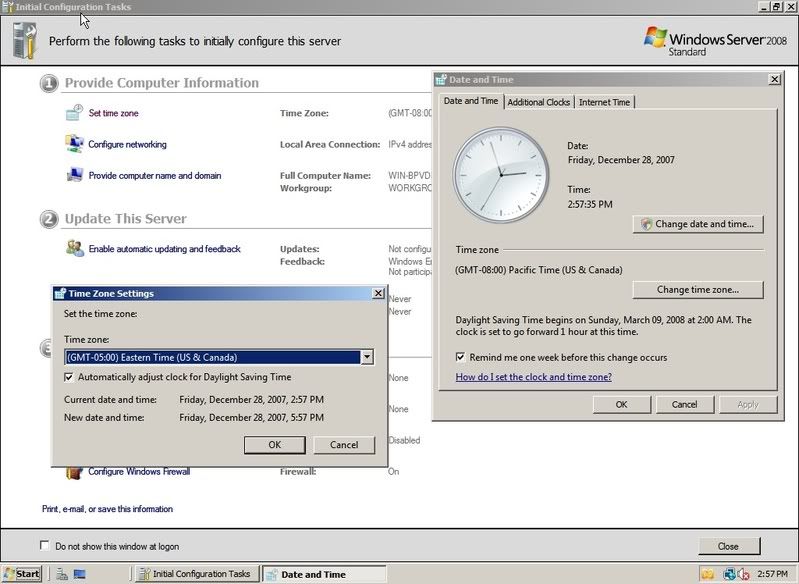Screen dimensions: 799x584
Task: Click Configure Windows Firewall link
Action: pos(139,471)
